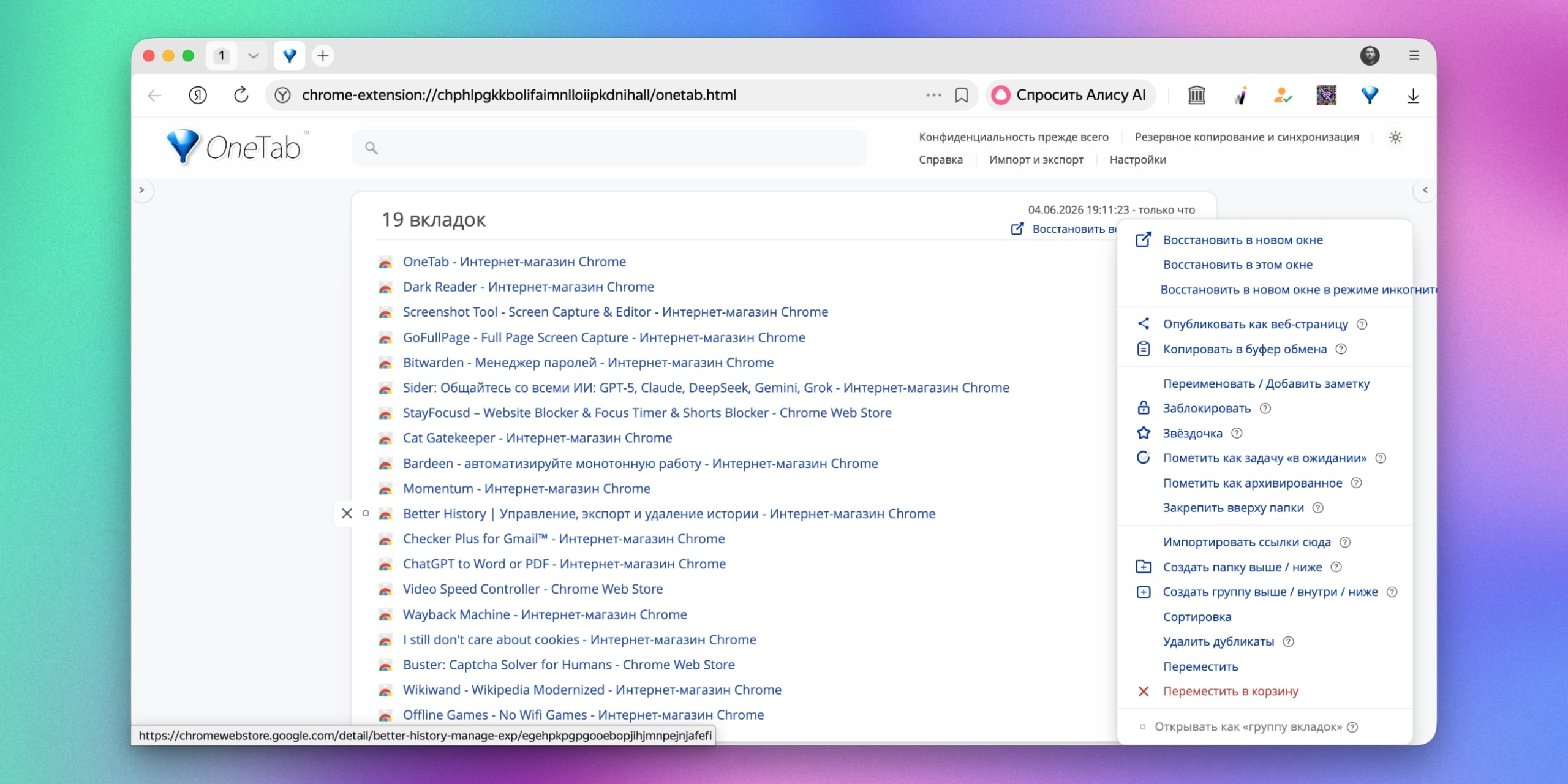Screen dimensions: 1568x784
Task: Bookmark this page with the bookmark icon
Action: coord(962,95)
